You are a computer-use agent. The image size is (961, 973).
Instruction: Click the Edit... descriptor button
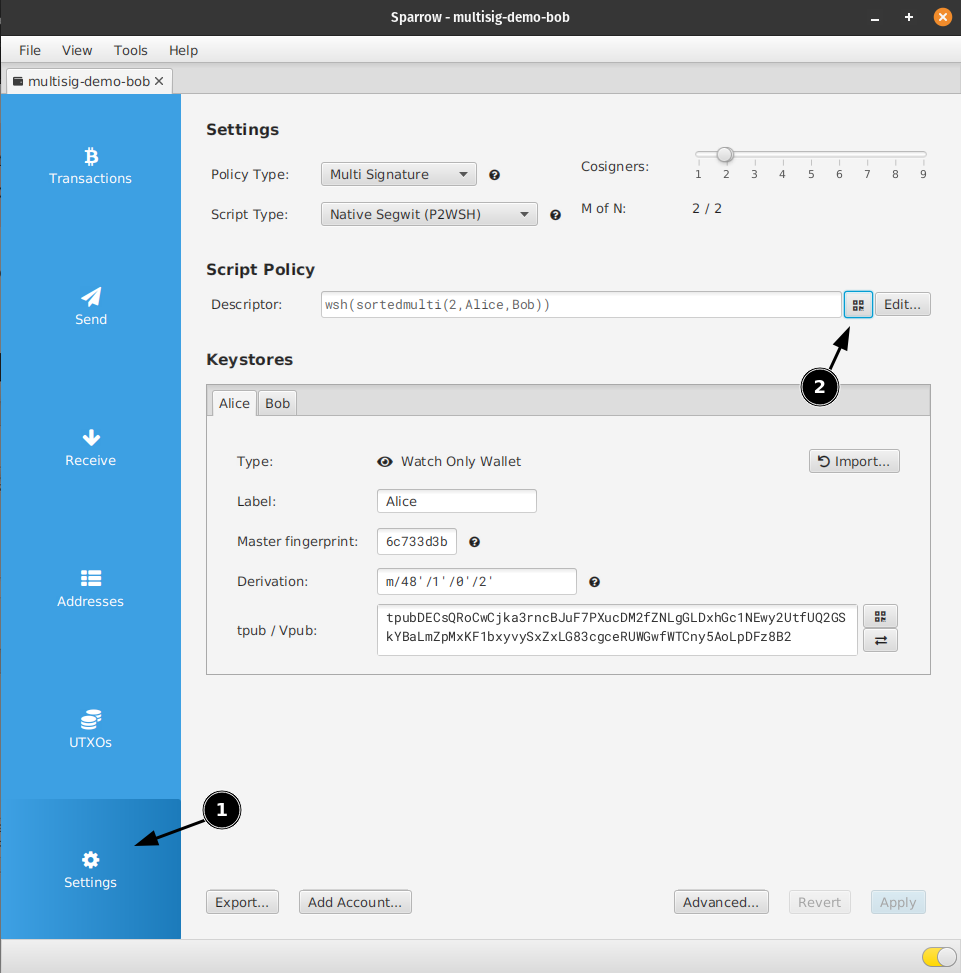coord(903,305)
